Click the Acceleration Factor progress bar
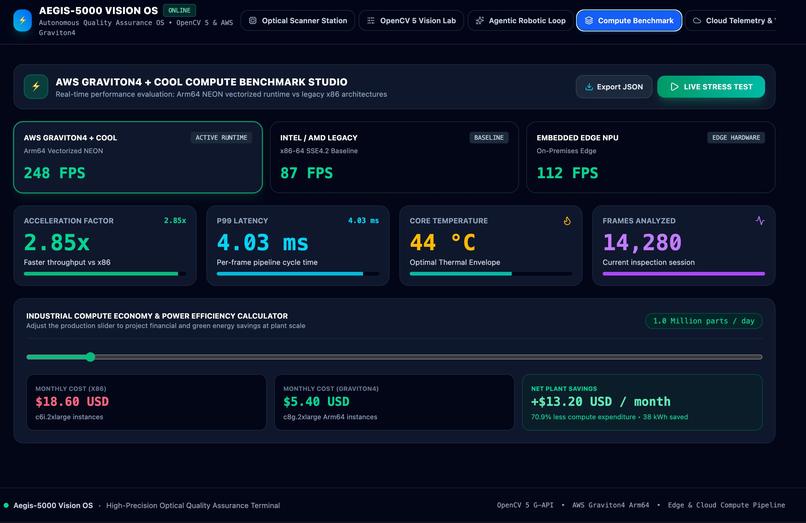This screenshot has width=806, height=523. click(105, 274)
